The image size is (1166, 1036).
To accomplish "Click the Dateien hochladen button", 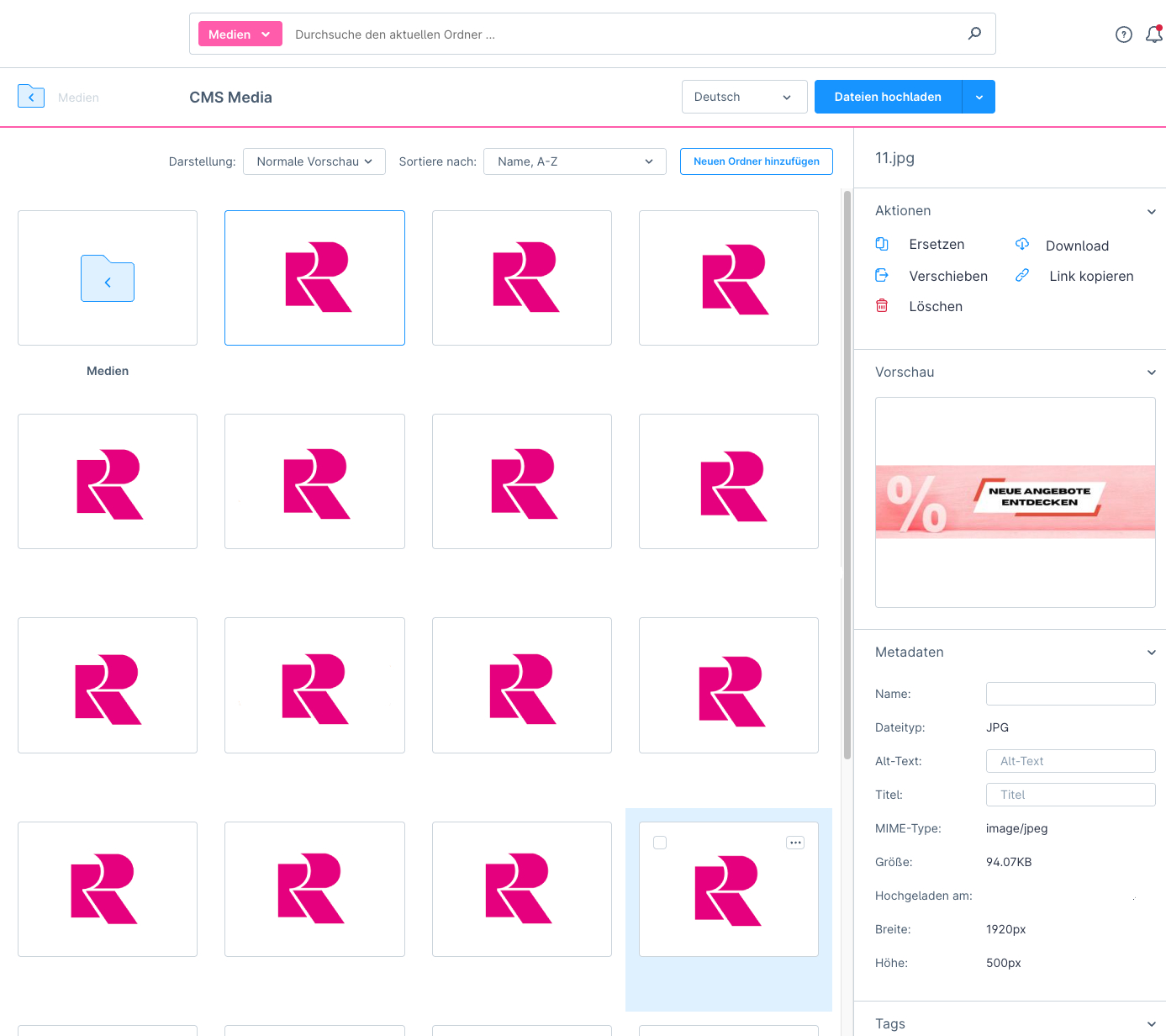I will point(888,97).
